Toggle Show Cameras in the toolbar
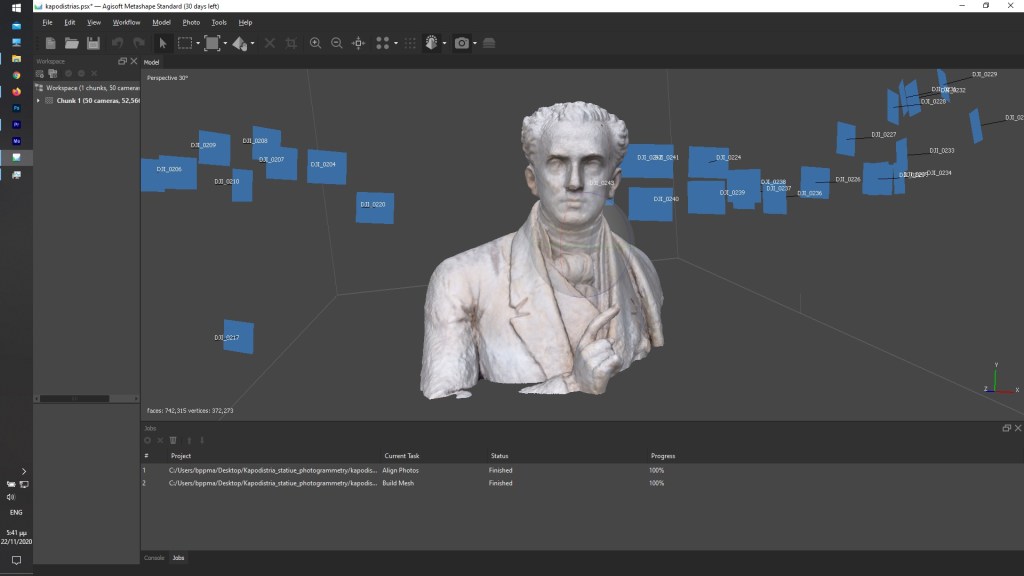 [x=461, y=43]
